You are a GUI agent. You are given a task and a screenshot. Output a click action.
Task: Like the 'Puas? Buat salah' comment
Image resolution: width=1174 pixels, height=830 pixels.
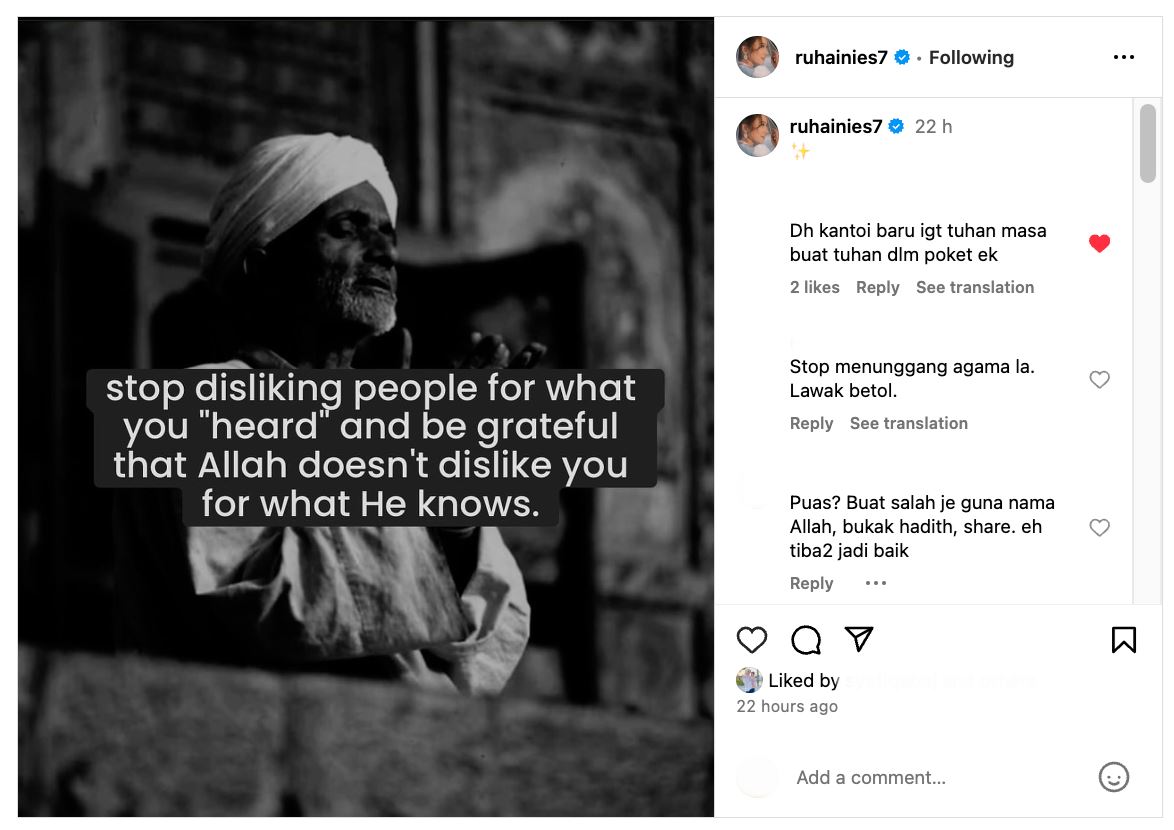click(x=1099, y=527)
